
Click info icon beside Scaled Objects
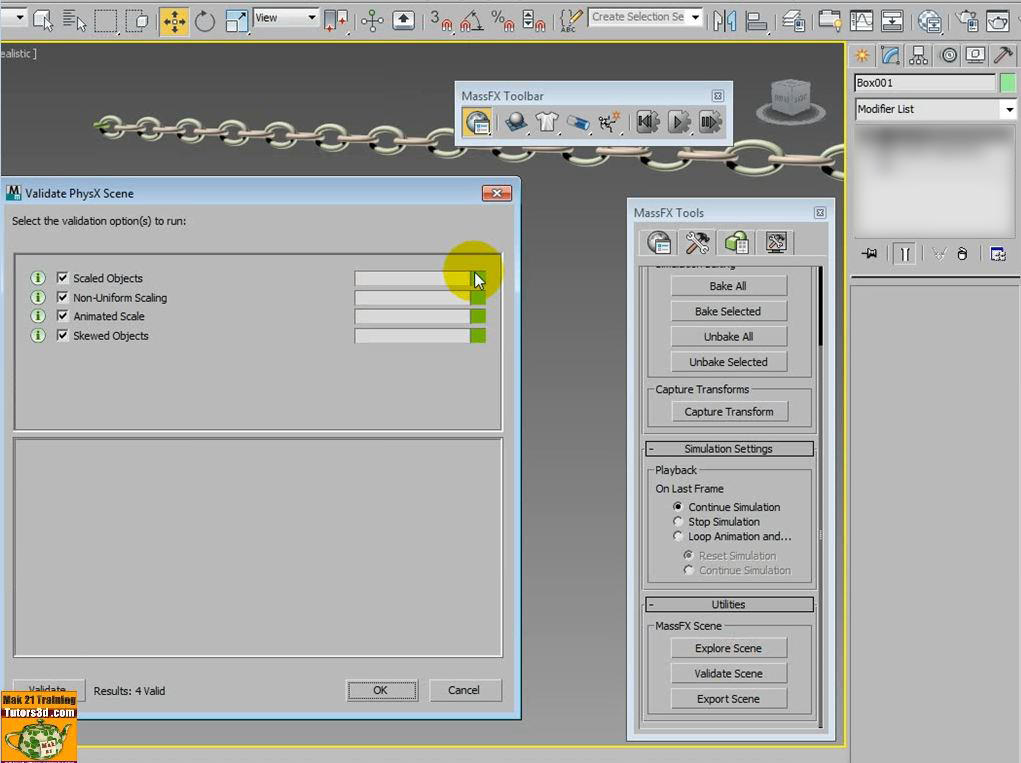[x=38, y=278]
